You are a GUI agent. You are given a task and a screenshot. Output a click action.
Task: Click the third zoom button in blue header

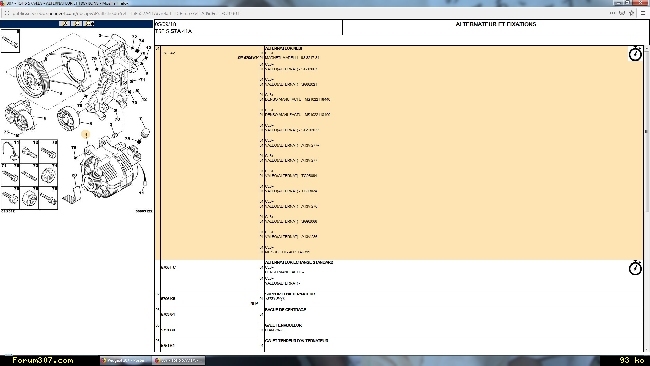click(x=89, y=24)
